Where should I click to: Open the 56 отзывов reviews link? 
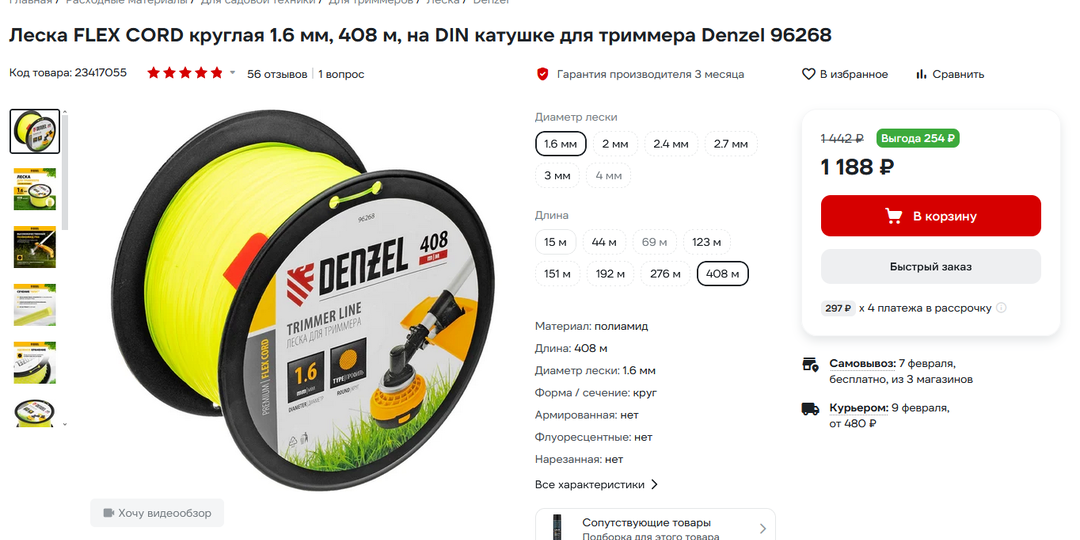(277, 74)
